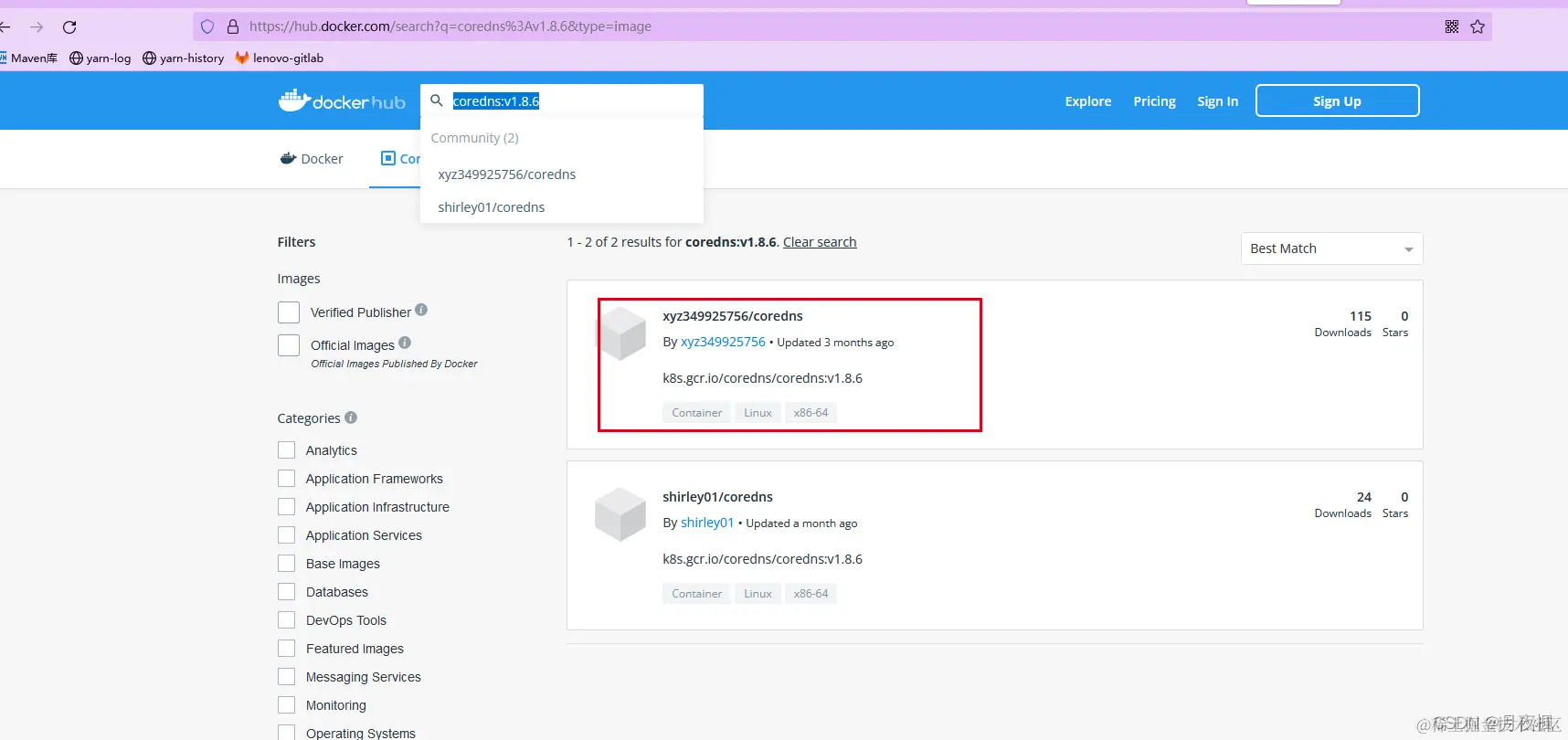
Task: Enable Verified Publisher filter checkbox
Action: coord(289,312)
